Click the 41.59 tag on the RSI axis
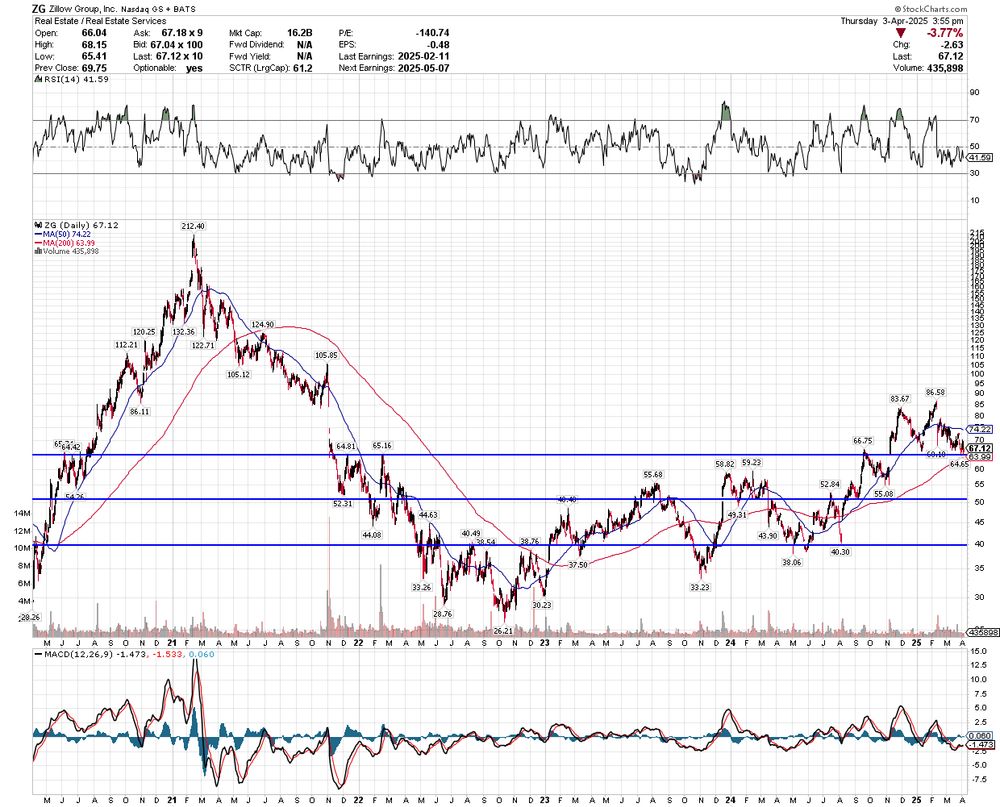Viewport: 1000px width, 807px height. tap(980, 157)
